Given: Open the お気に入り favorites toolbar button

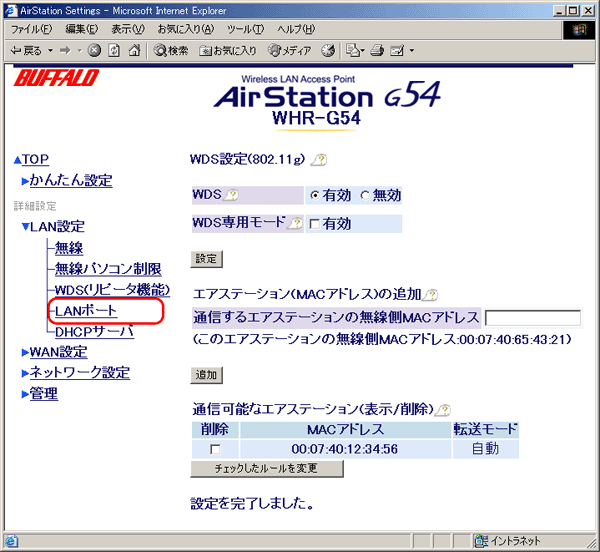Looking at the screenshot, I should (228, 50).
